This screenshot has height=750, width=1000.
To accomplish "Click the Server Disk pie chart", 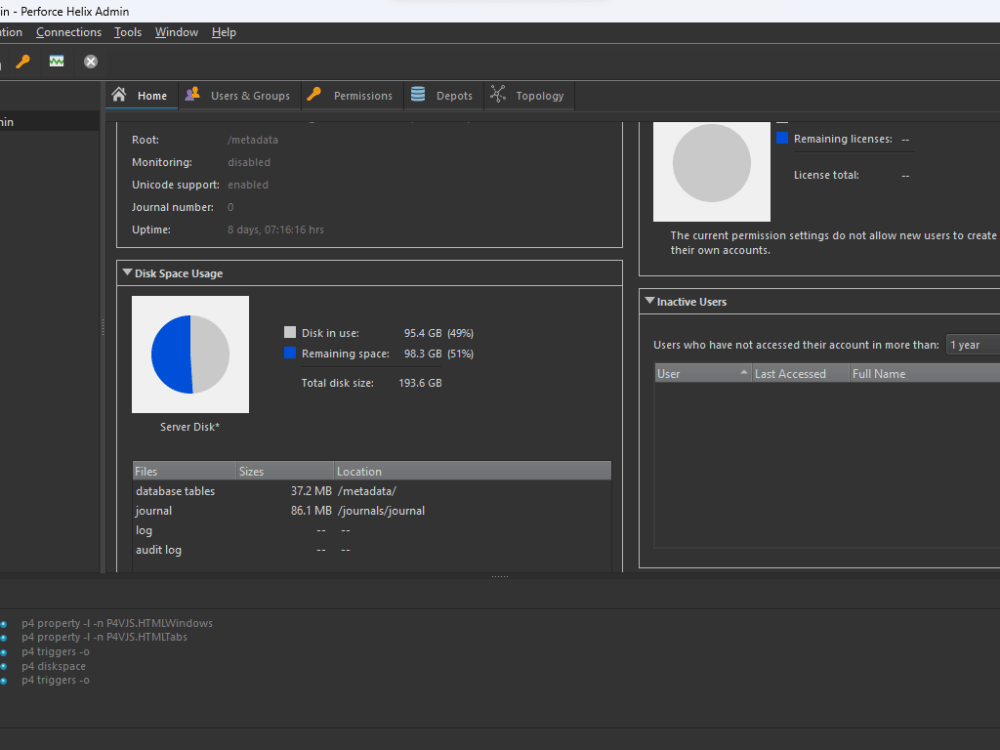I will pos(190,354).
